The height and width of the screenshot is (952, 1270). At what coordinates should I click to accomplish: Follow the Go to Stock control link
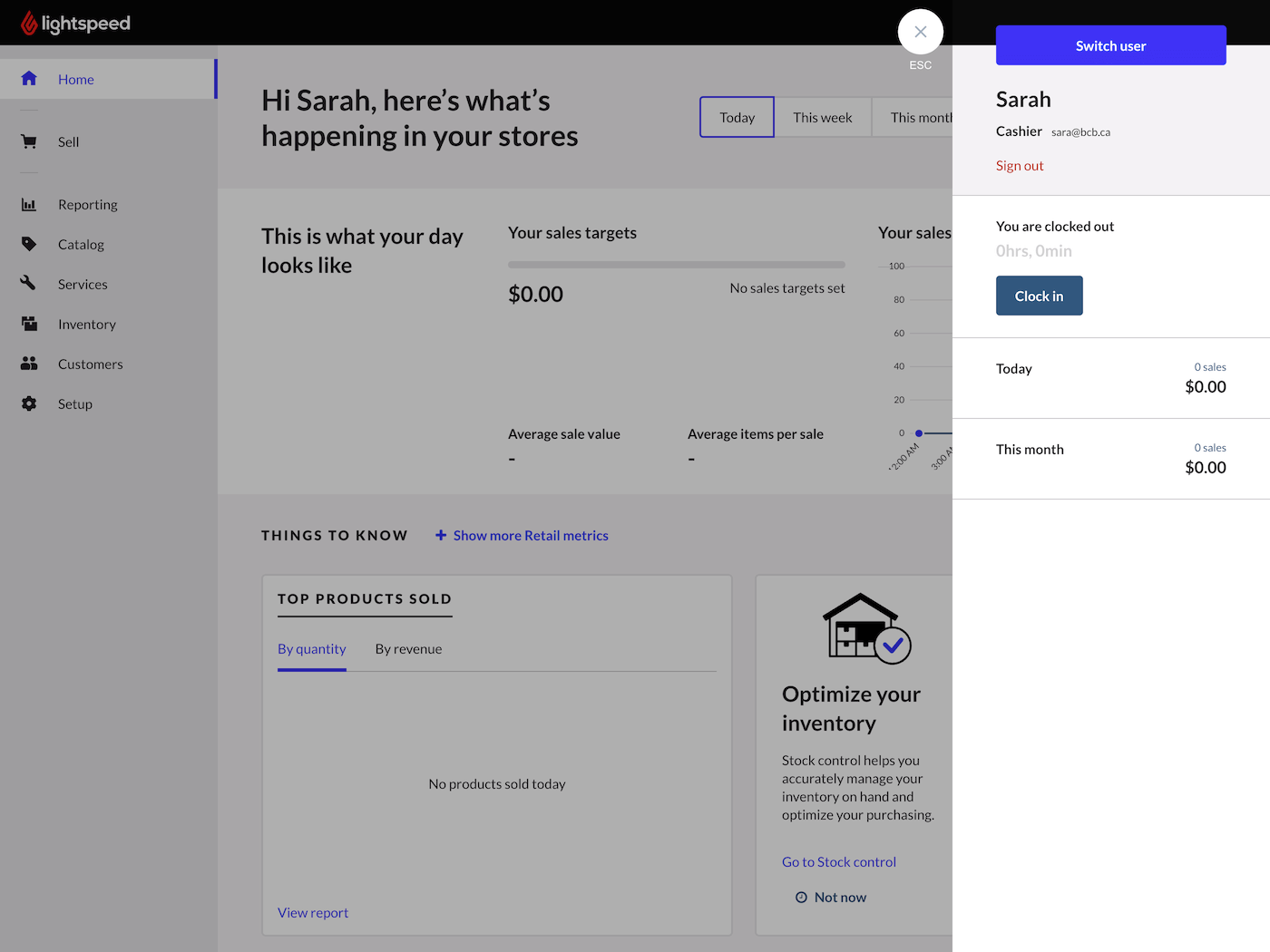(838, 862)
